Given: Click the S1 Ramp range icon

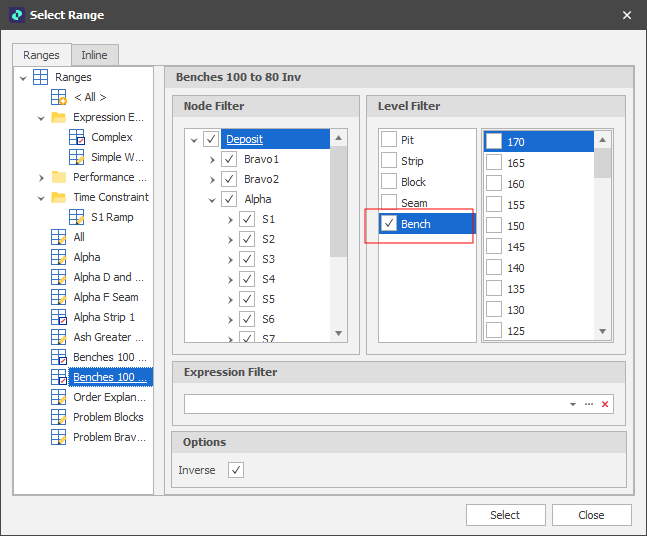Looking at the screenshot, I should (77, 217).
